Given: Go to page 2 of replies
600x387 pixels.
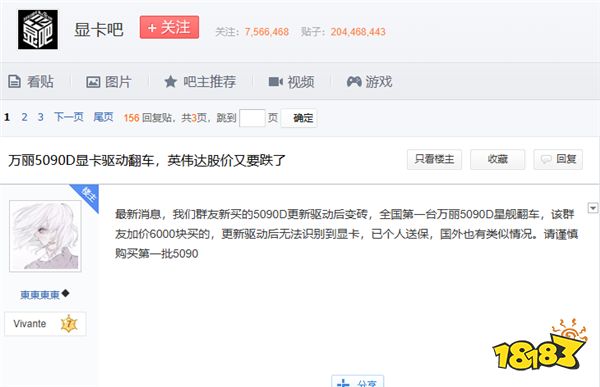Looking at the screenshot, I should coord(24,117).
